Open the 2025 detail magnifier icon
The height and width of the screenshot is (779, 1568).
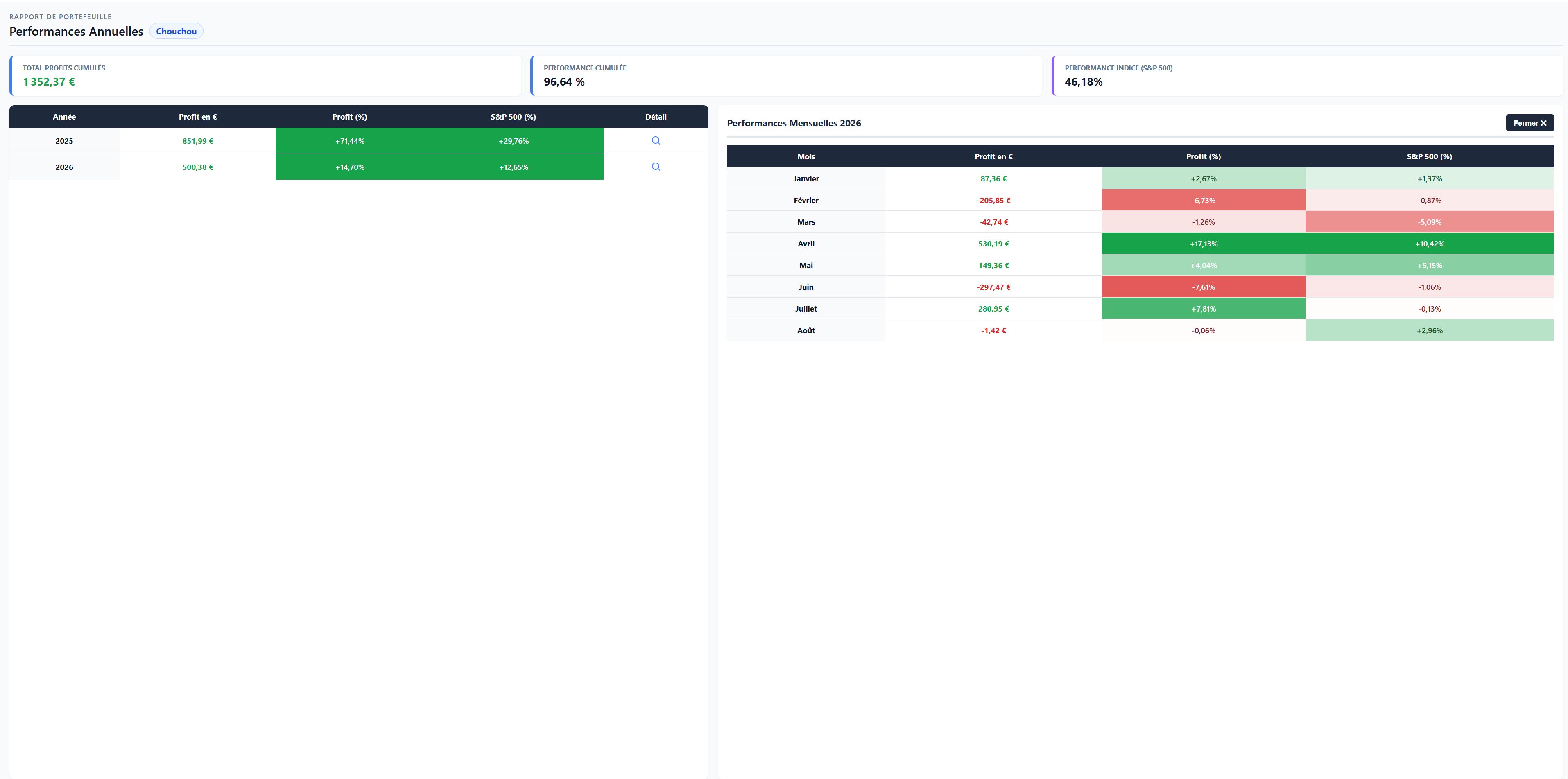(656, 140)
